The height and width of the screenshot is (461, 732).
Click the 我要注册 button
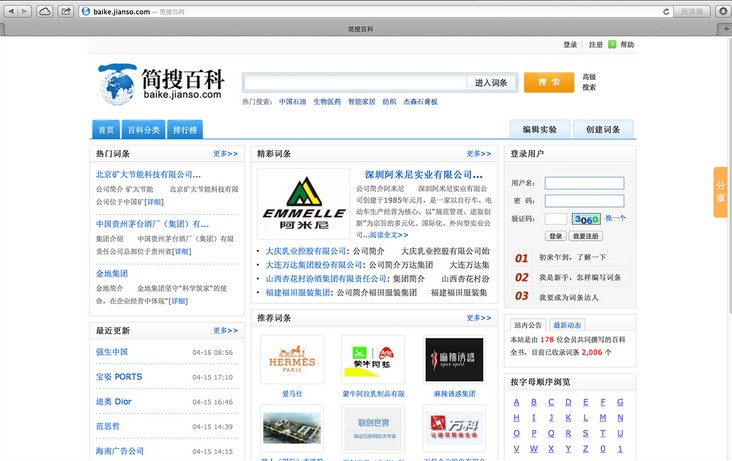coord(585,236)
